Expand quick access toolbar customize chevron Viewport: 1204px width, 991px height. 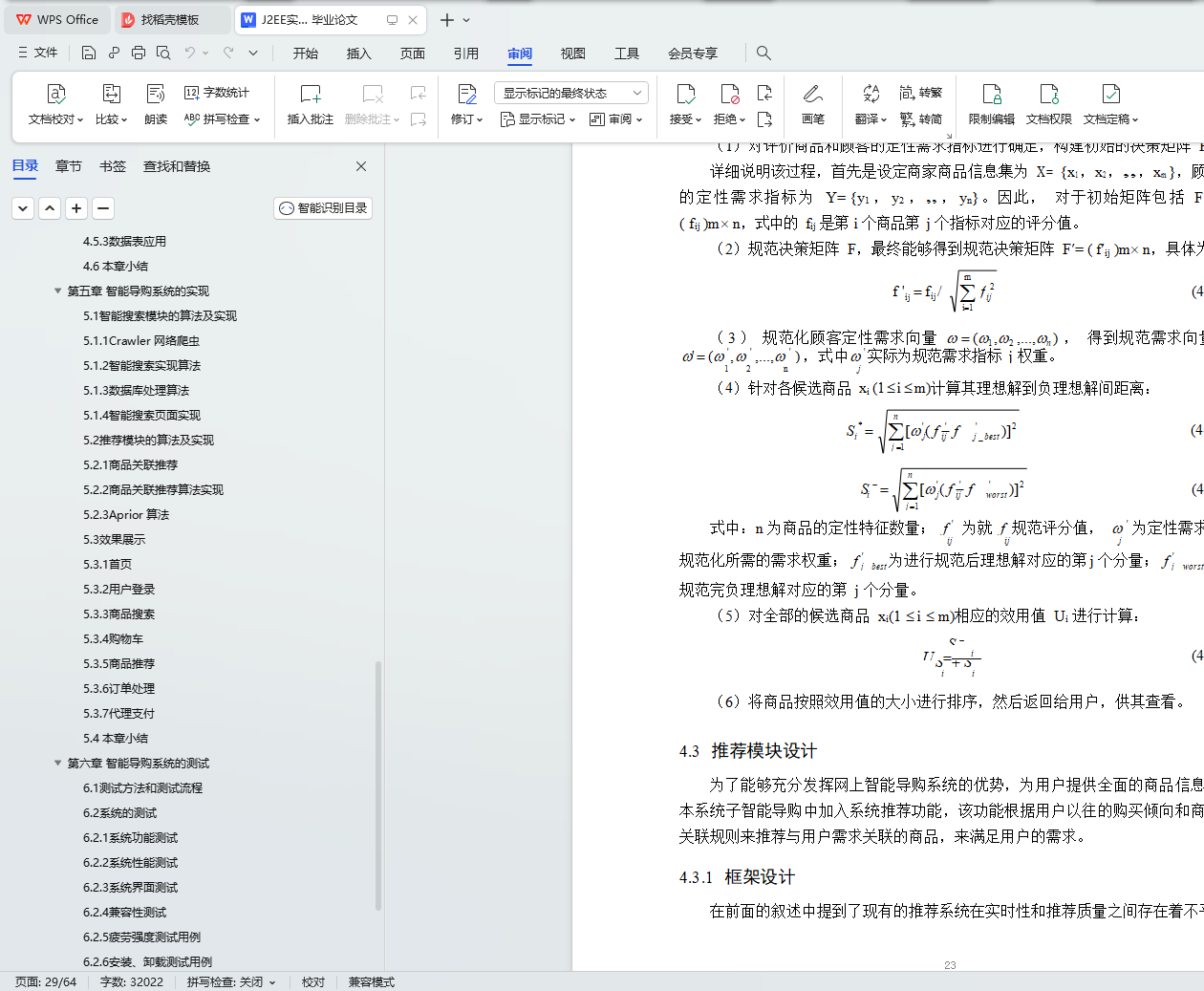(x=253, y=53)
